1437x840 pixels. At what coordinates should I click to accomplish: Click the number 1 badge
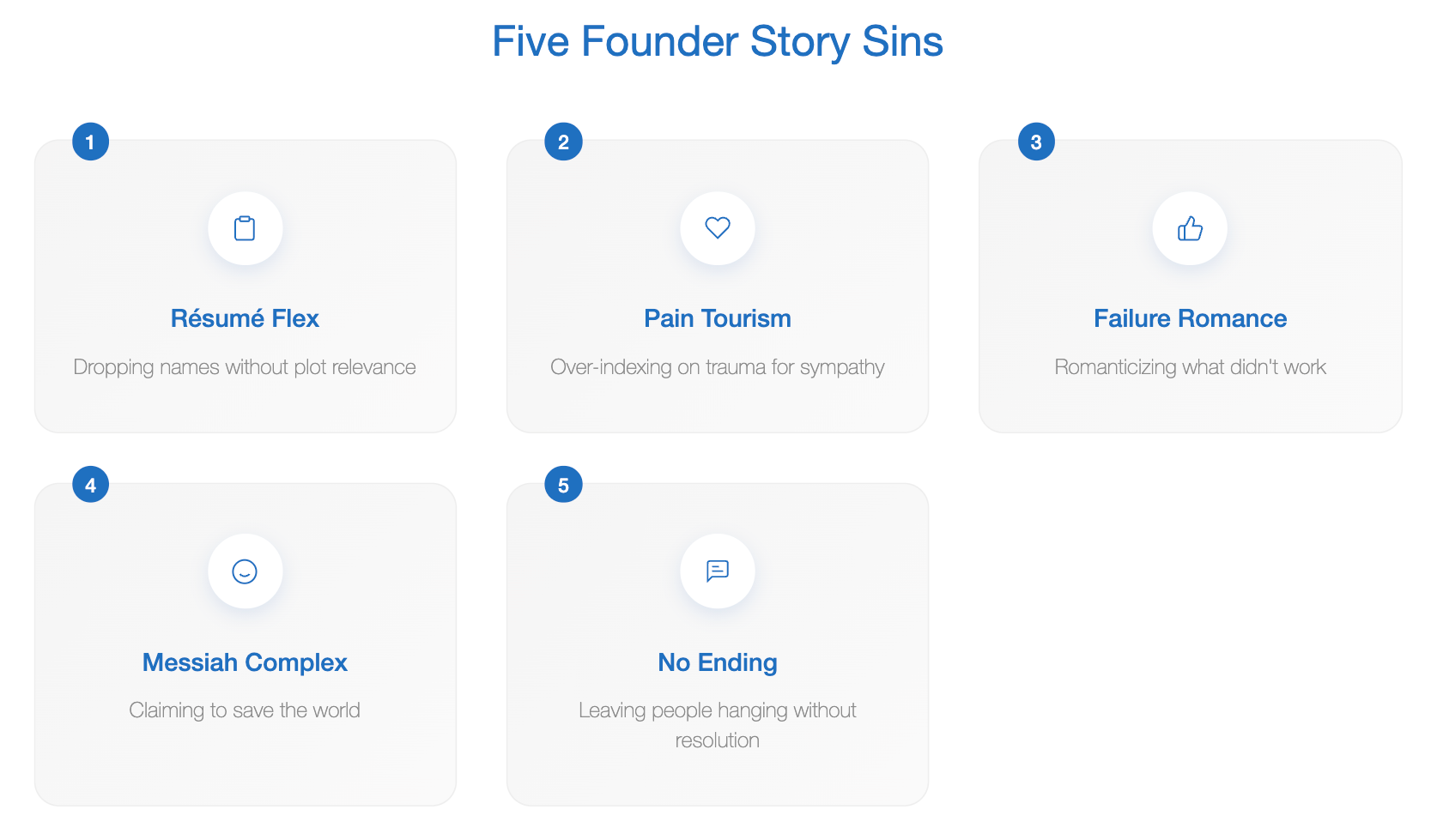pos(90,142)
